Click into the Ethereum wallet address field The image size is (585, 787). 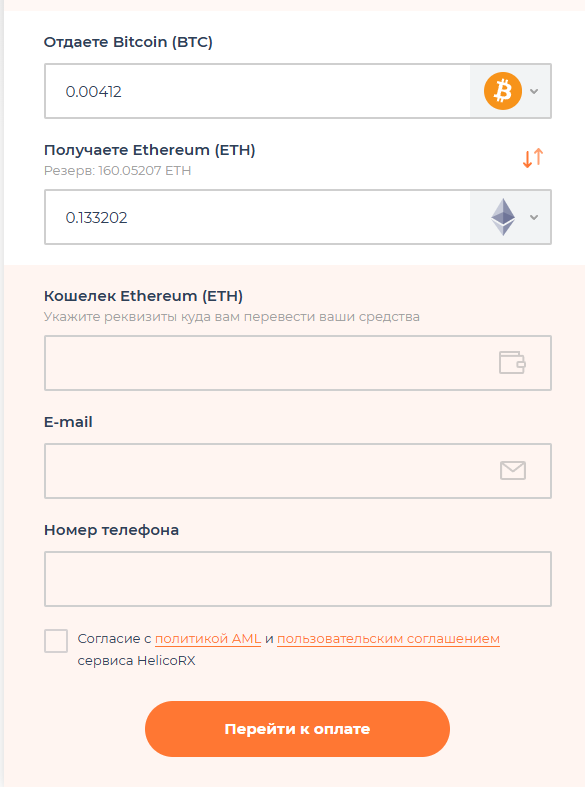[298, 363]
